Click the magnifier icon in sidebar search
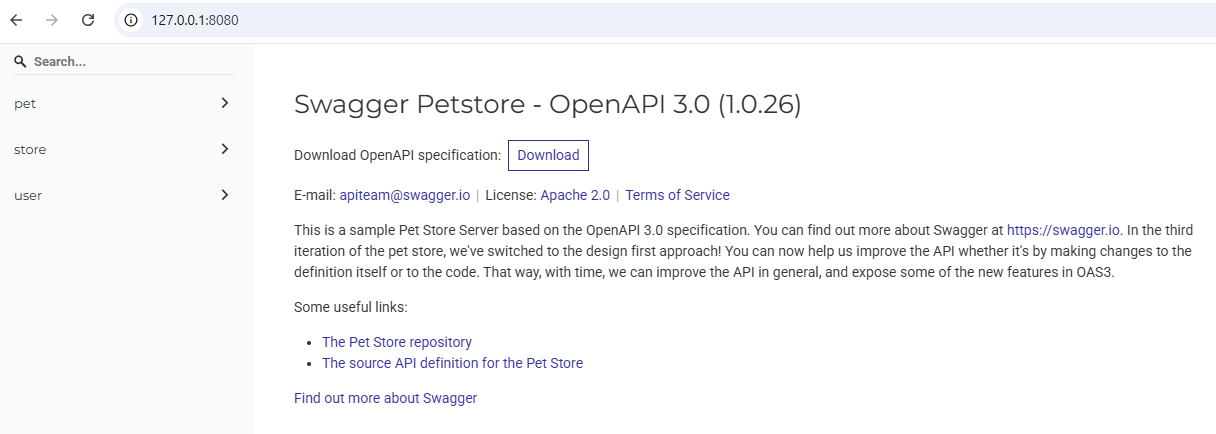 coord(19,61)
